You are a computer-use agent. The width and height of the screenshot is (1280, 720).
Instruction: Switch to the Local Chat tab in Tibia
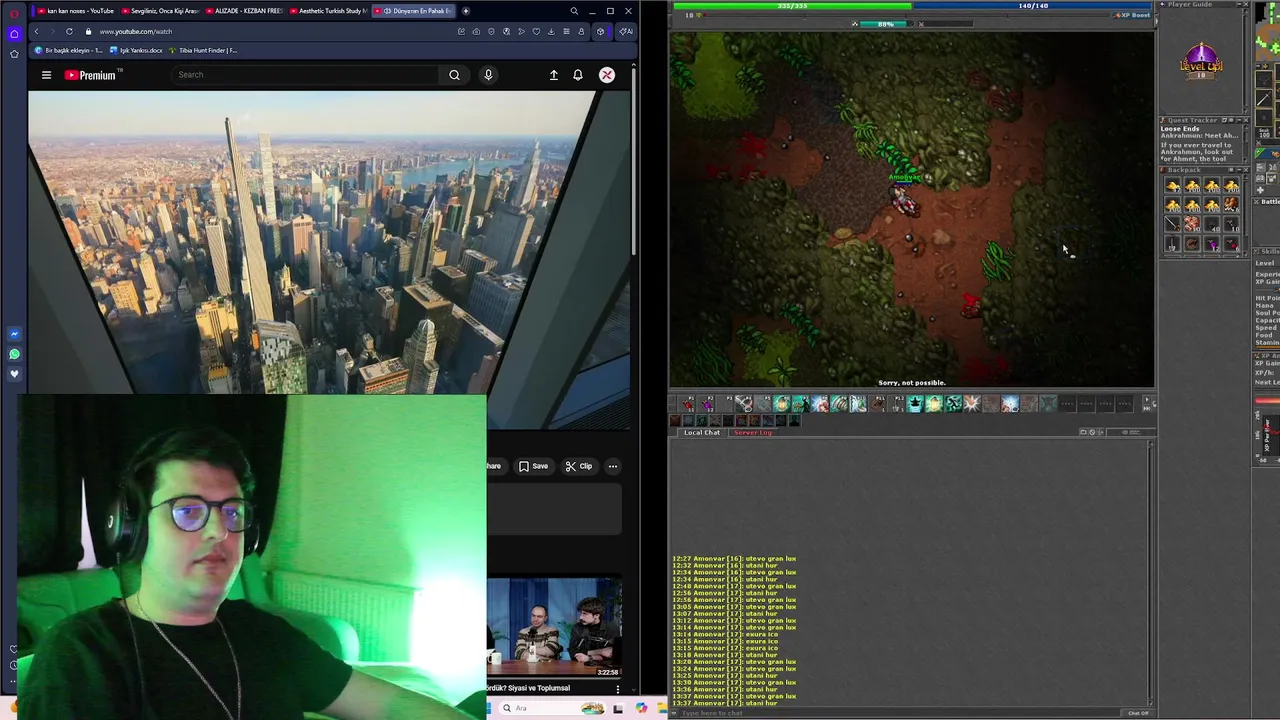pos(702,432)
